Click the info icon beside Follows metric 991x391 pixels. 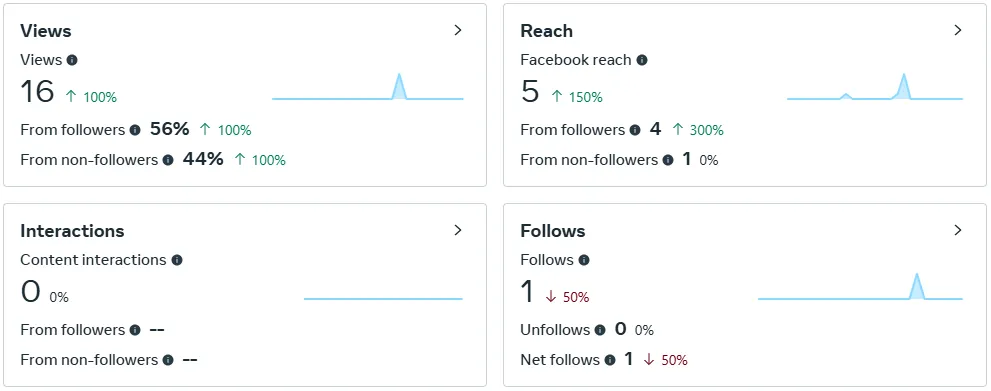(584, 260)
